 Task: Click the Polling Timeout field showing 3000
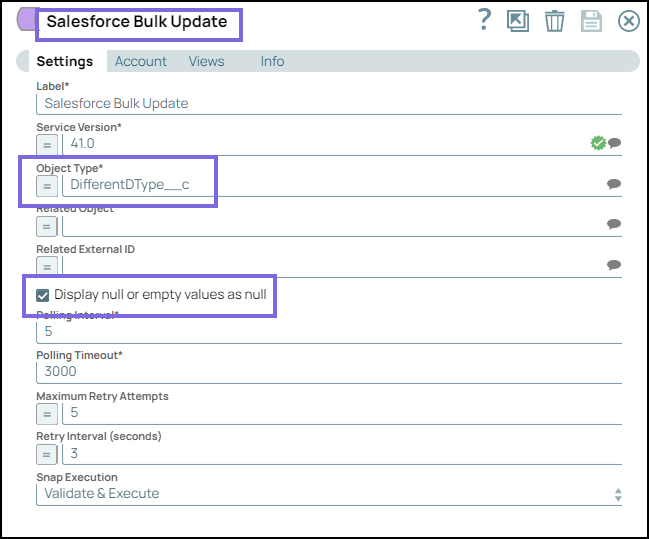tap(329, 372)
